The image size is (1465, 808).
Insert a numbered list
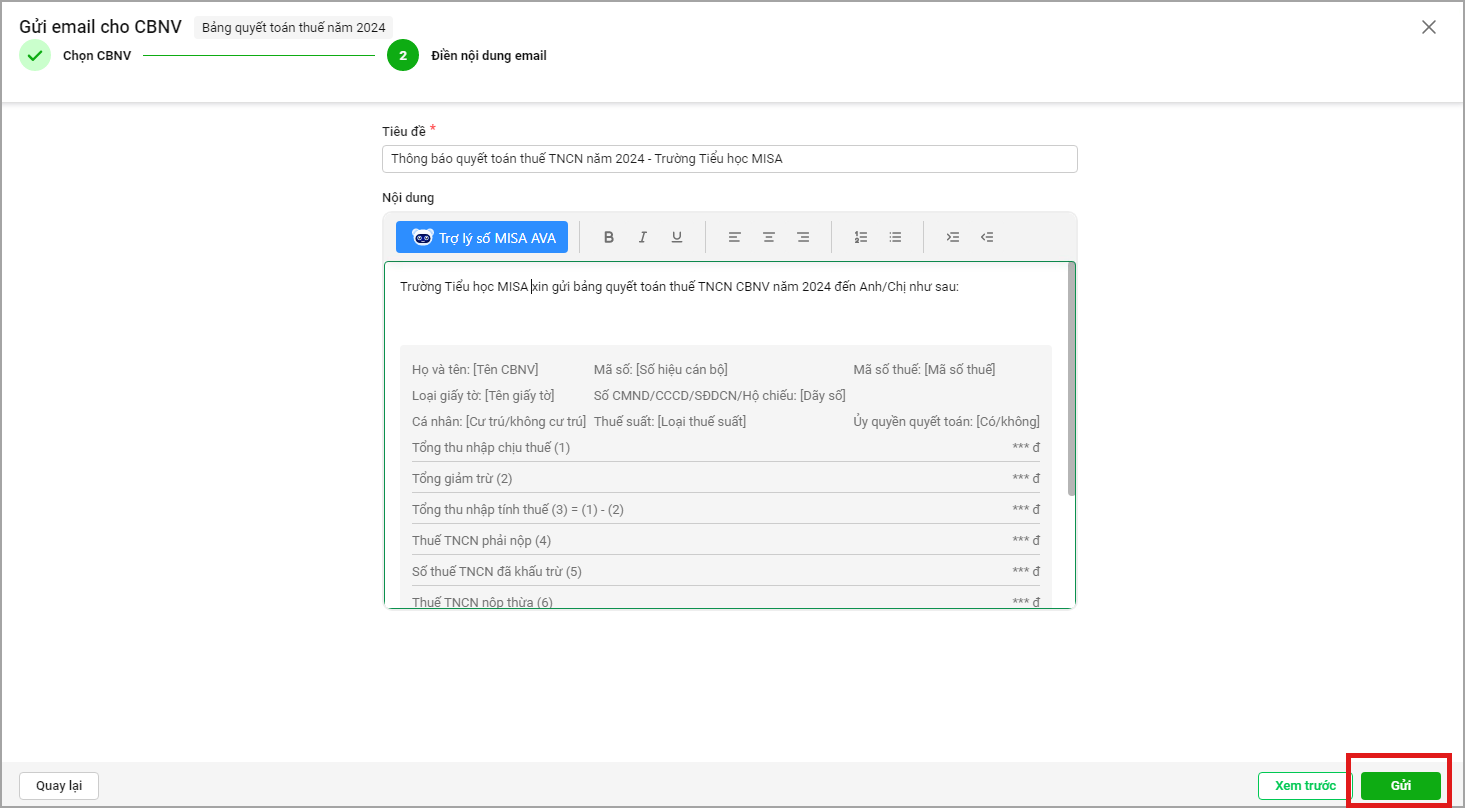pyautogui.click(x=861, y=237)
